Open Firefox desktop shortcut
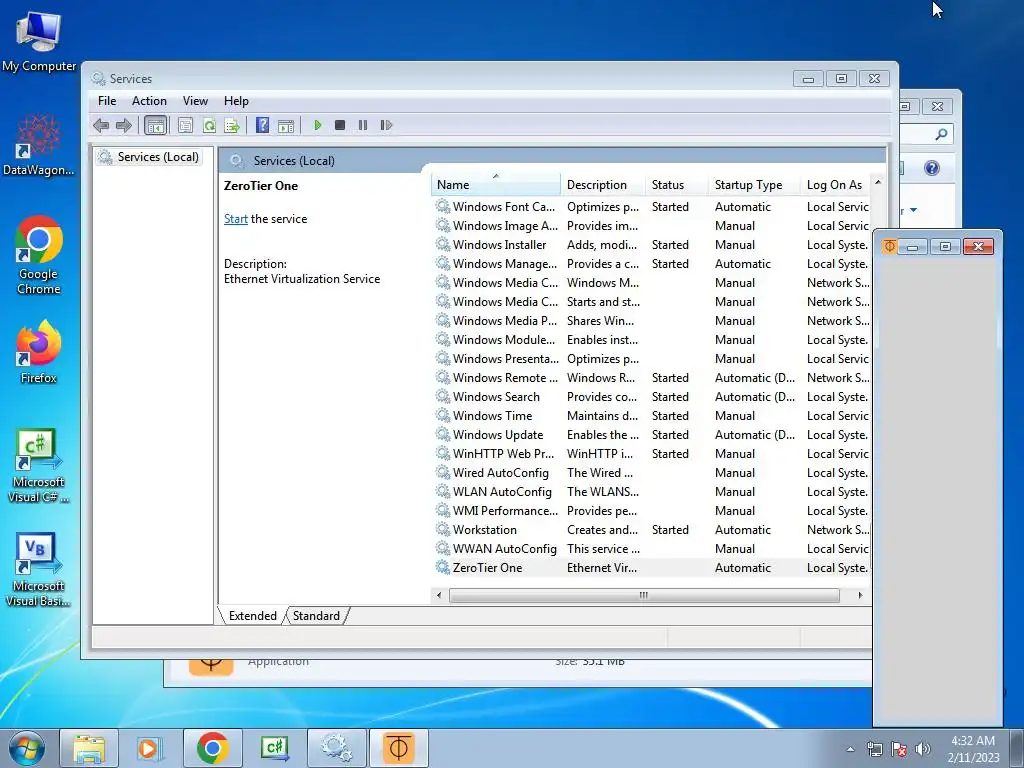The image size is (1024, 768). (x=39, y=353)
